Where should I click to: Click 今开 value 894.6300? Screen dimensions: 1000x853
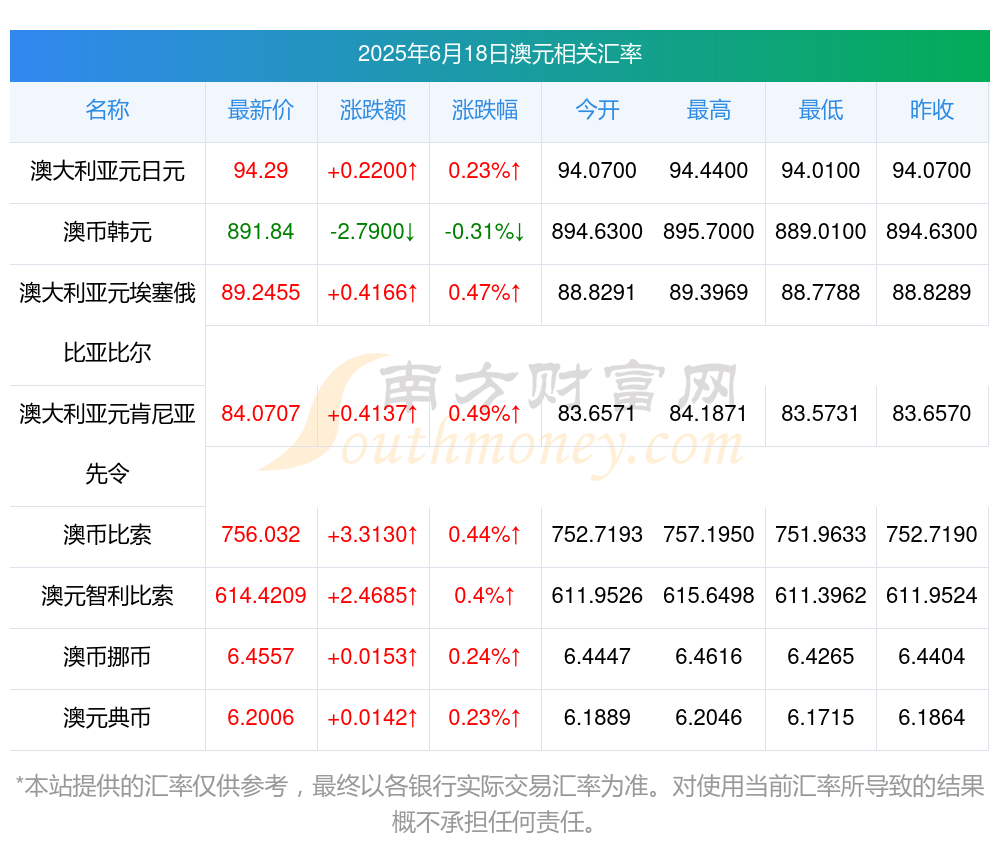click(x=597, y=231)
